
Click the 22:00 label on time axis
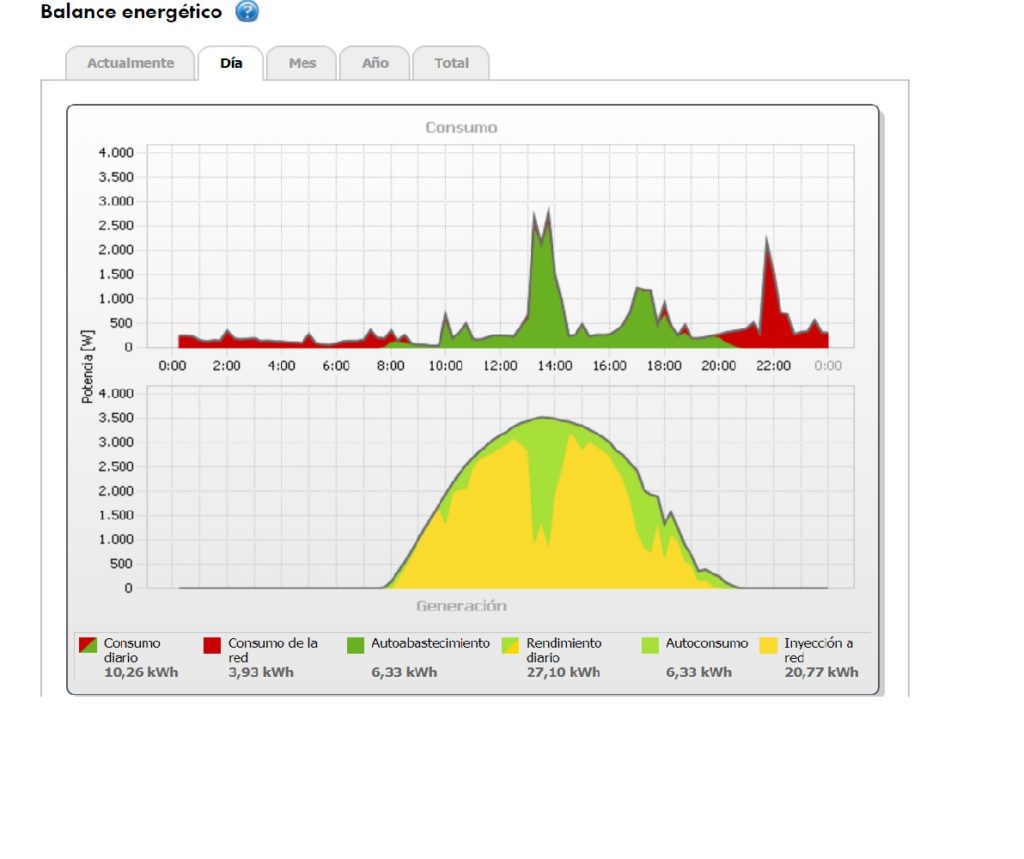click(773, 366)
